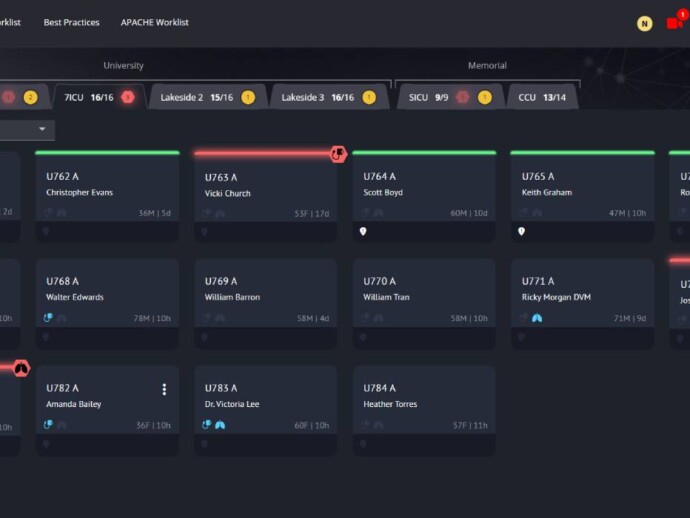Click the dimmed monitor icon on Ricky Morgan card
Viewport: 690px width, 518px height.
[523, 318]
